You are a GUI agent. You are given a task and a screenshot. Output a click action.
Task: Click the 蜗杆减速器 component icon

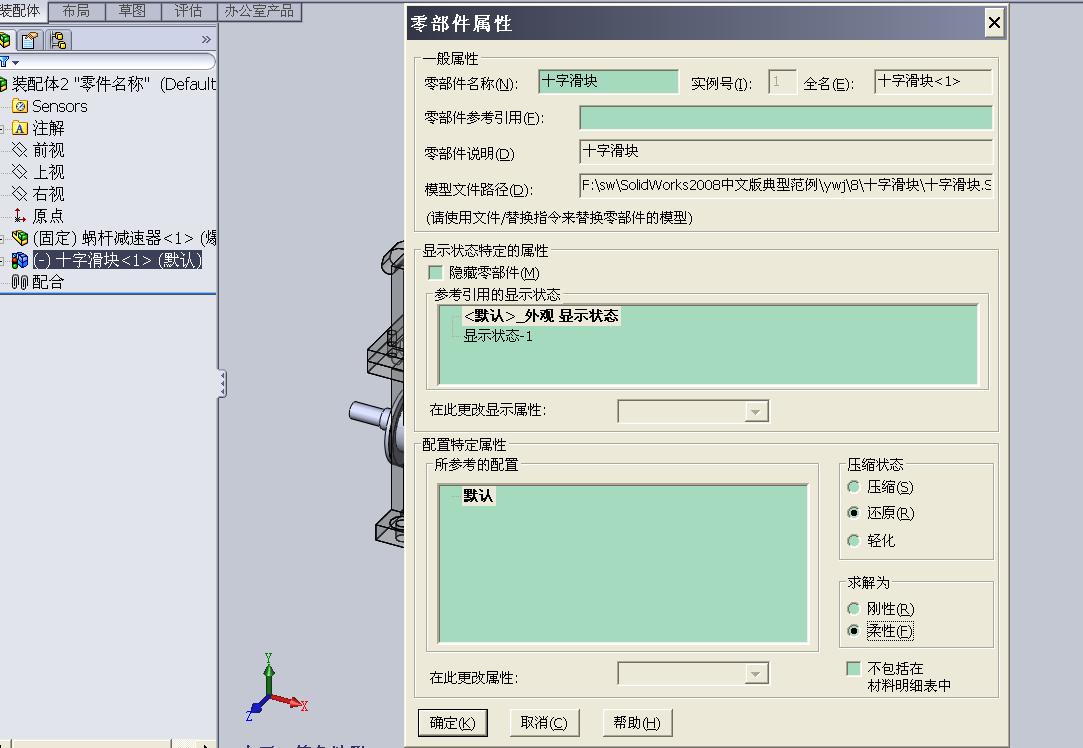(x=20, y=238)
